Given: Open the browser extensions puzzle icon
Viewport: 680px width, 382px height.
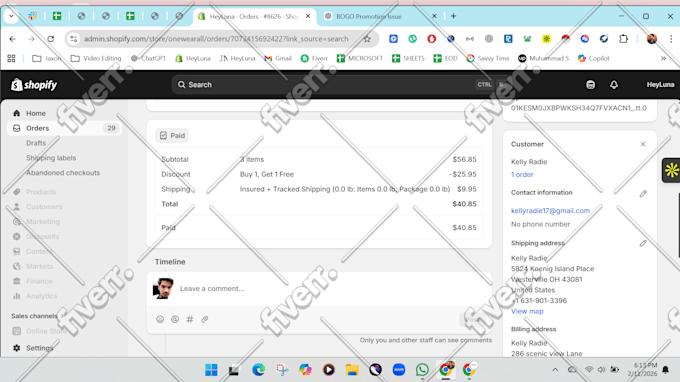Looking at the screenshot, I should click(623, 39).
